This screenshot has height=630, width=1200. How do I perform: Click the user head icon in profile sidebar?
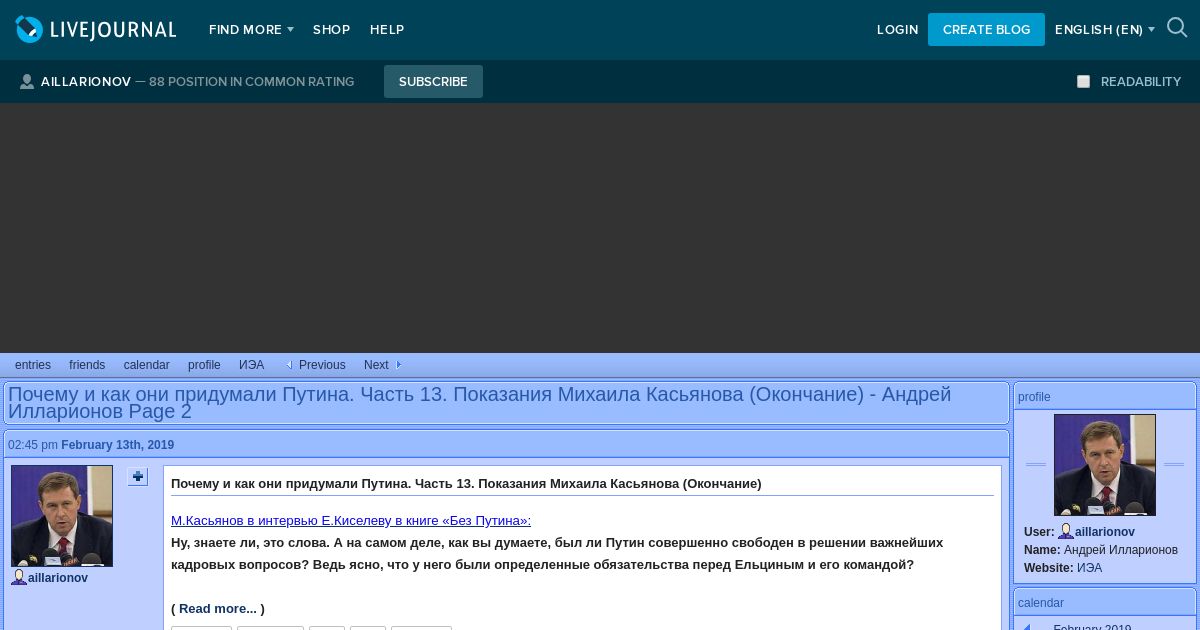[x=1066, y=531]
